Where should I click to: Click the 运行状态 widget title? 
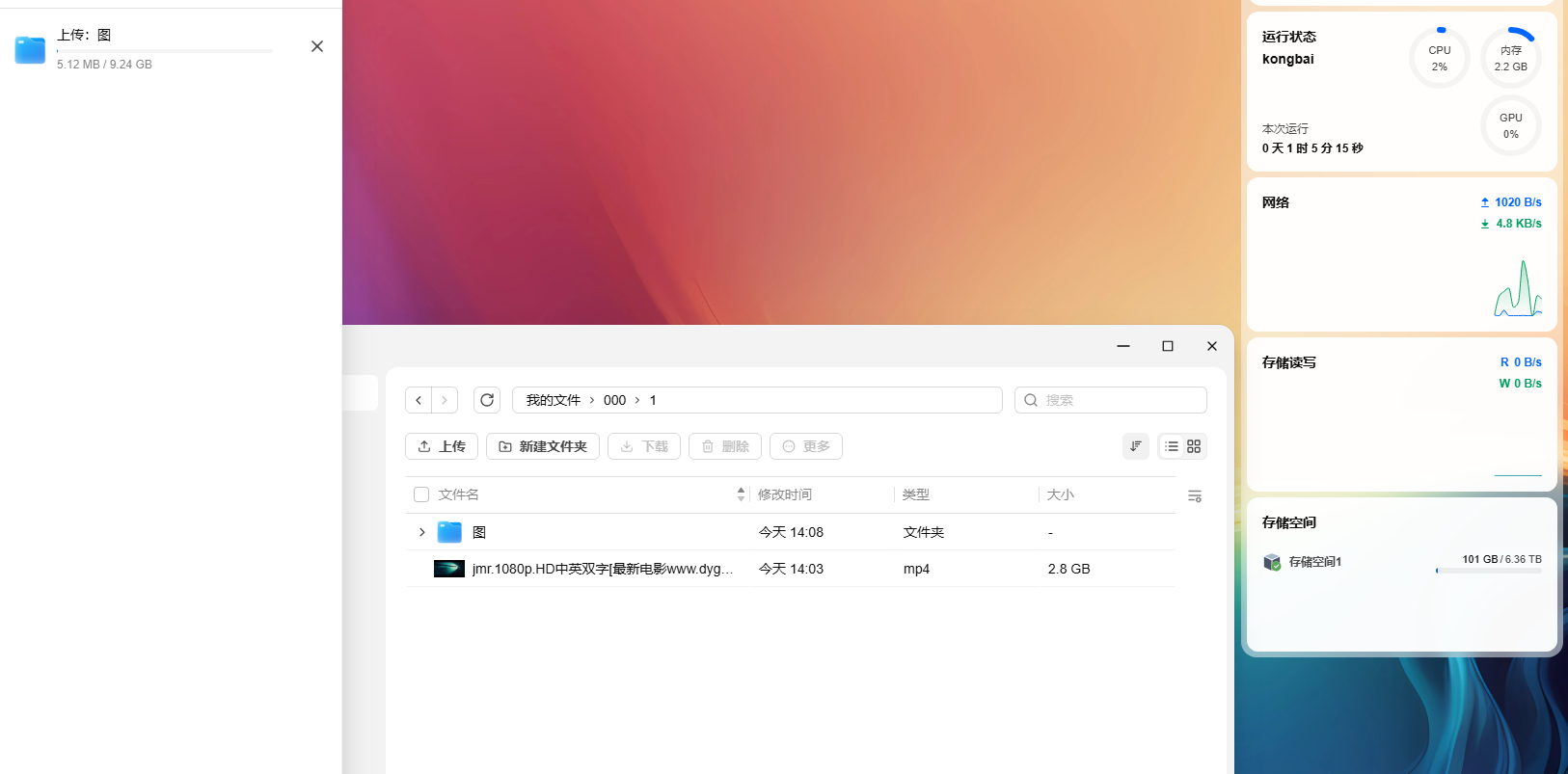[1289, 37]
